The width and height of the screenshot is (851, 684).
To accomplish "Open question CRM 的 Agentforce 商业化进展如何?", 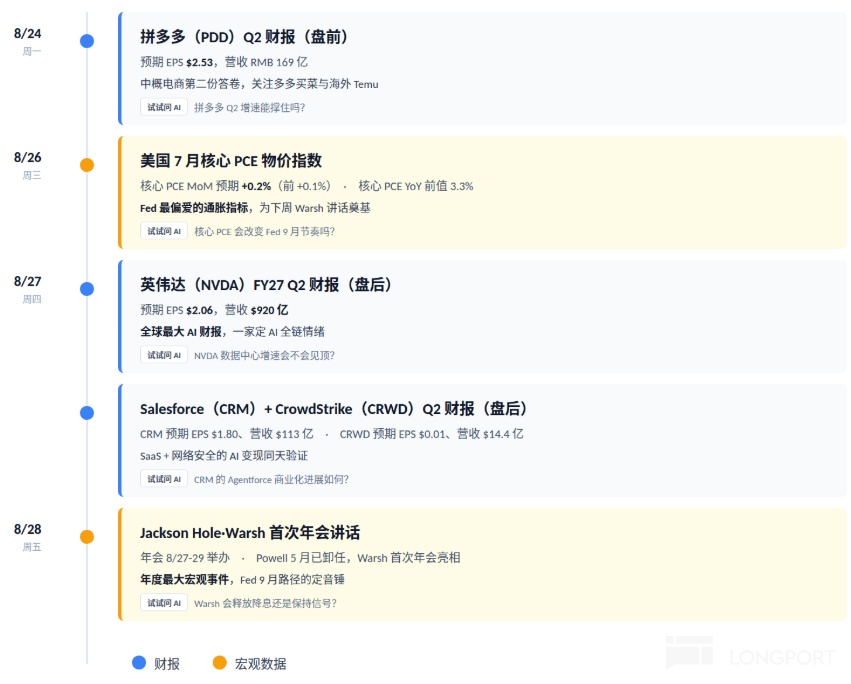I will (271, 479).
